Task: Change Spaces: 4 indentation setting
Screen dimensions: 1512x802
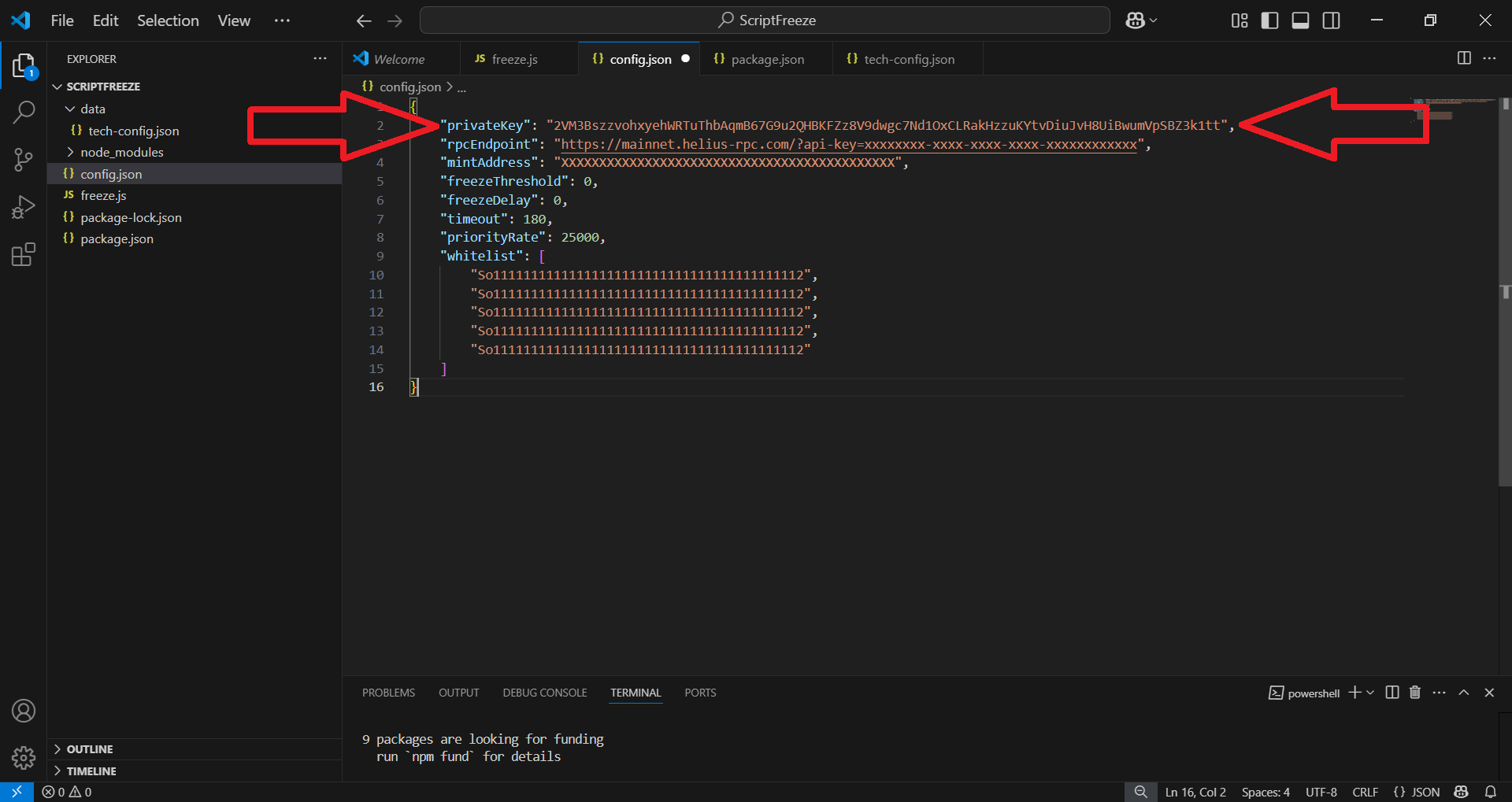Action: 1266,792
